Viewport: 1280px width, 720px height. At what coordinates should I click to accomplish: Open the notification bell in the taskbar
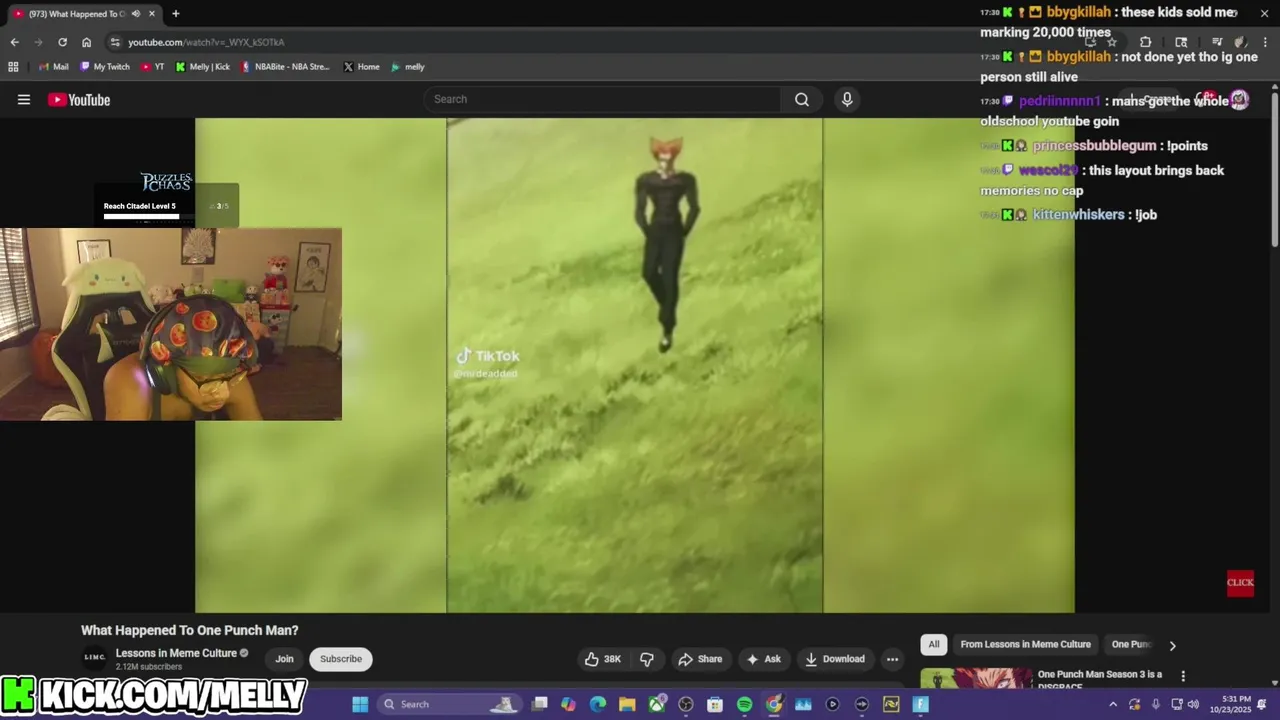(x=1262, y=704)
